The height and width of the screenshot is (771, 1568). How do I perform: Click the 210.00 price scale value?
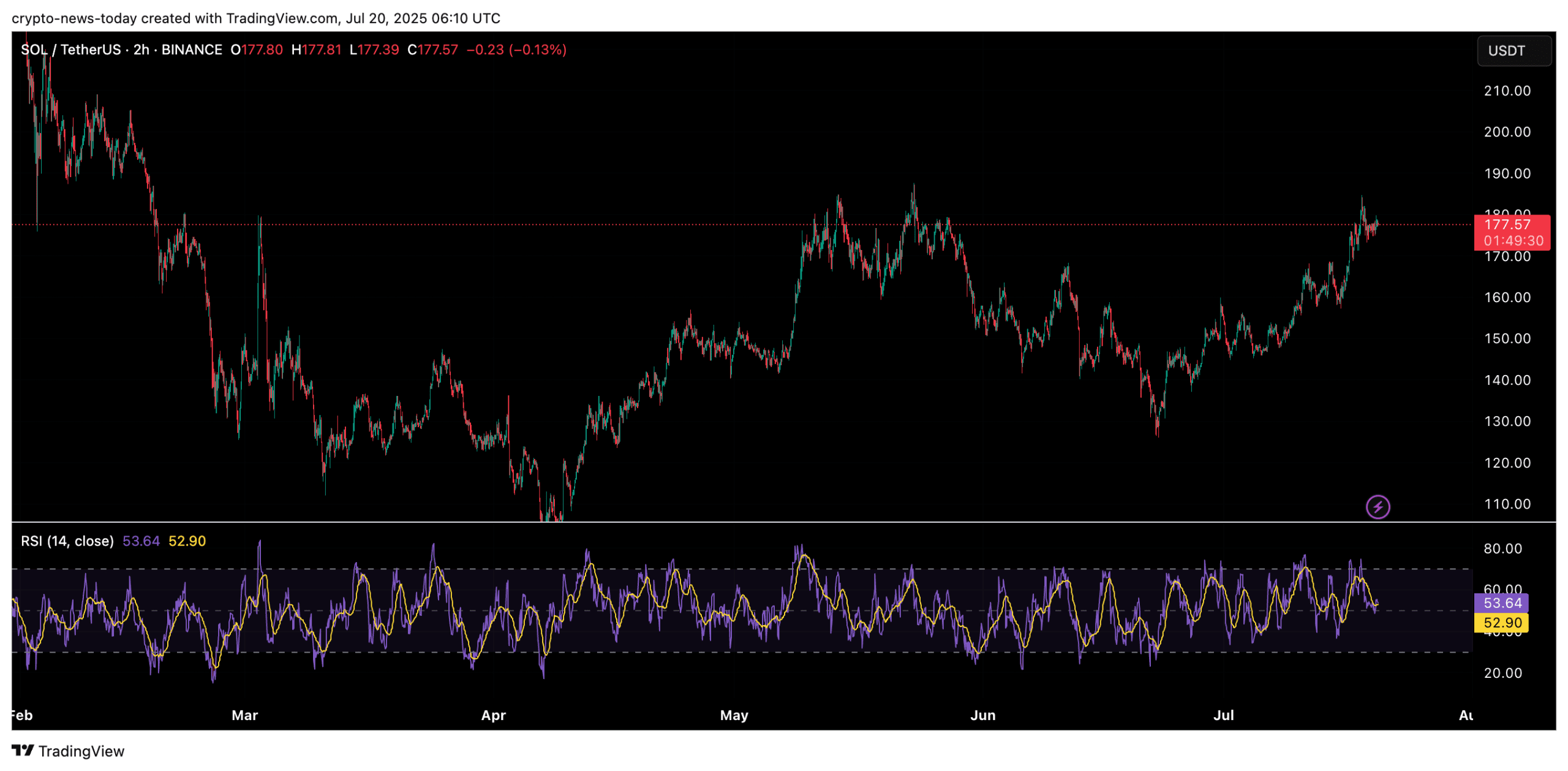1507,91
